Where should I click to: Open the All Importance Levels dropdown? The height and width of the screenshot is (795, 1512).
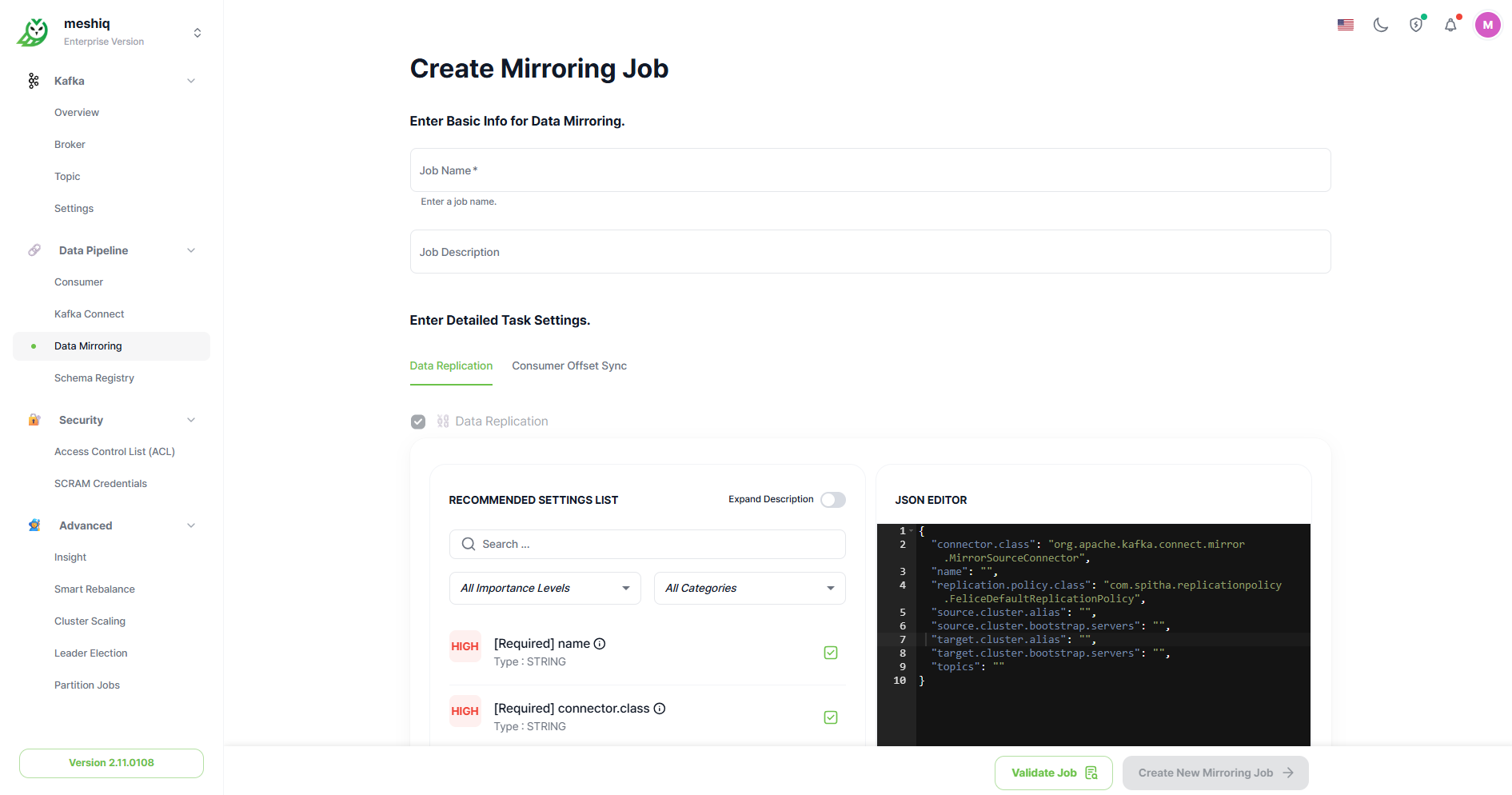coord(545,589)
